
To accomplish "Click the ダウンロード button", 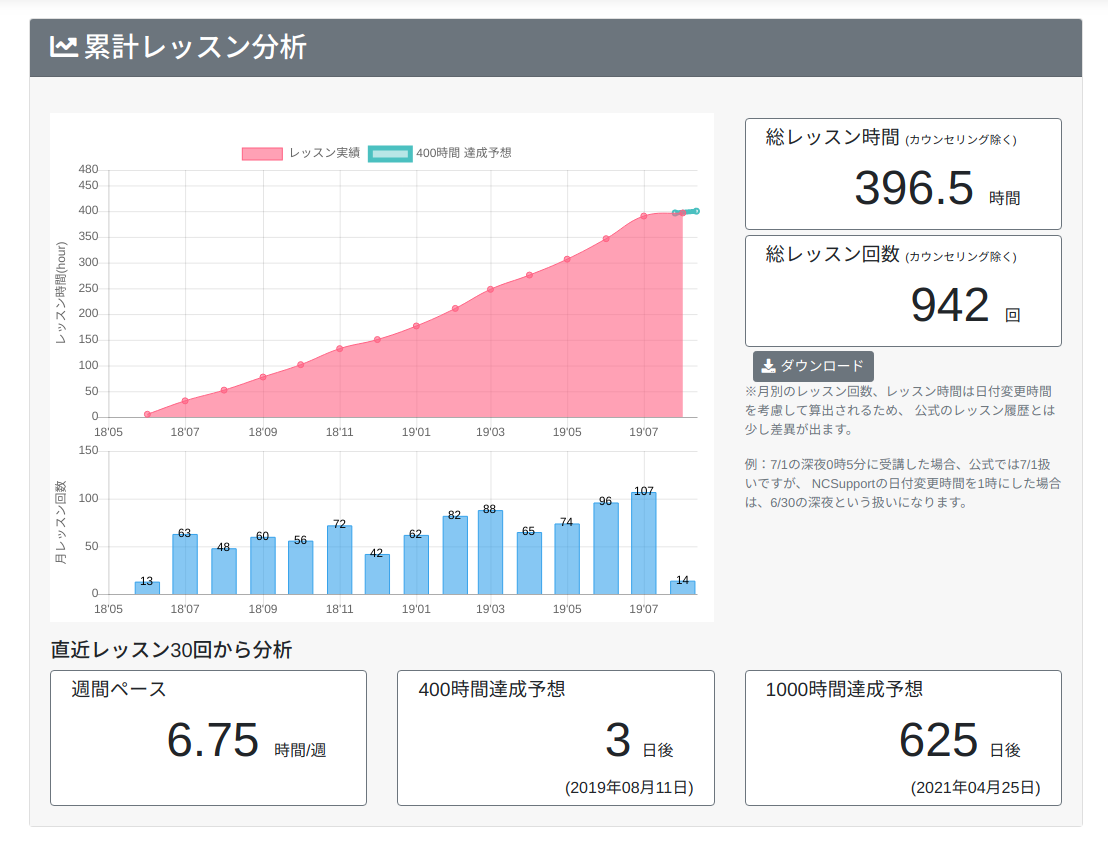I will point(813,366).
